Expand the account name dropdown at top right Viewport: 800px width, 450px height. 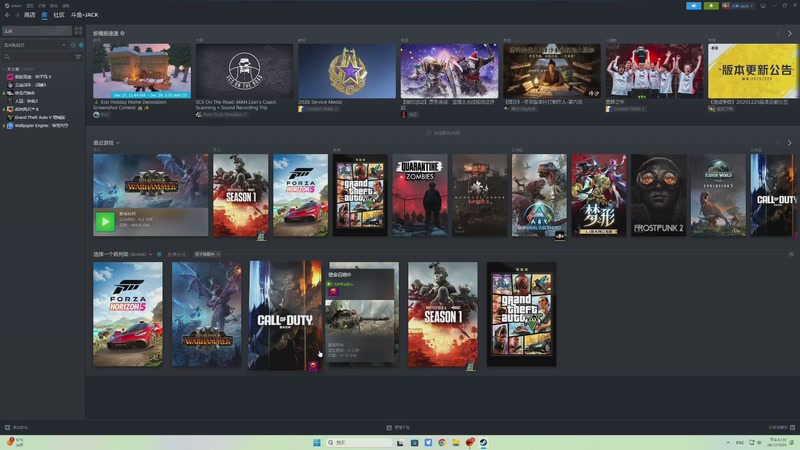click(742, 6)
